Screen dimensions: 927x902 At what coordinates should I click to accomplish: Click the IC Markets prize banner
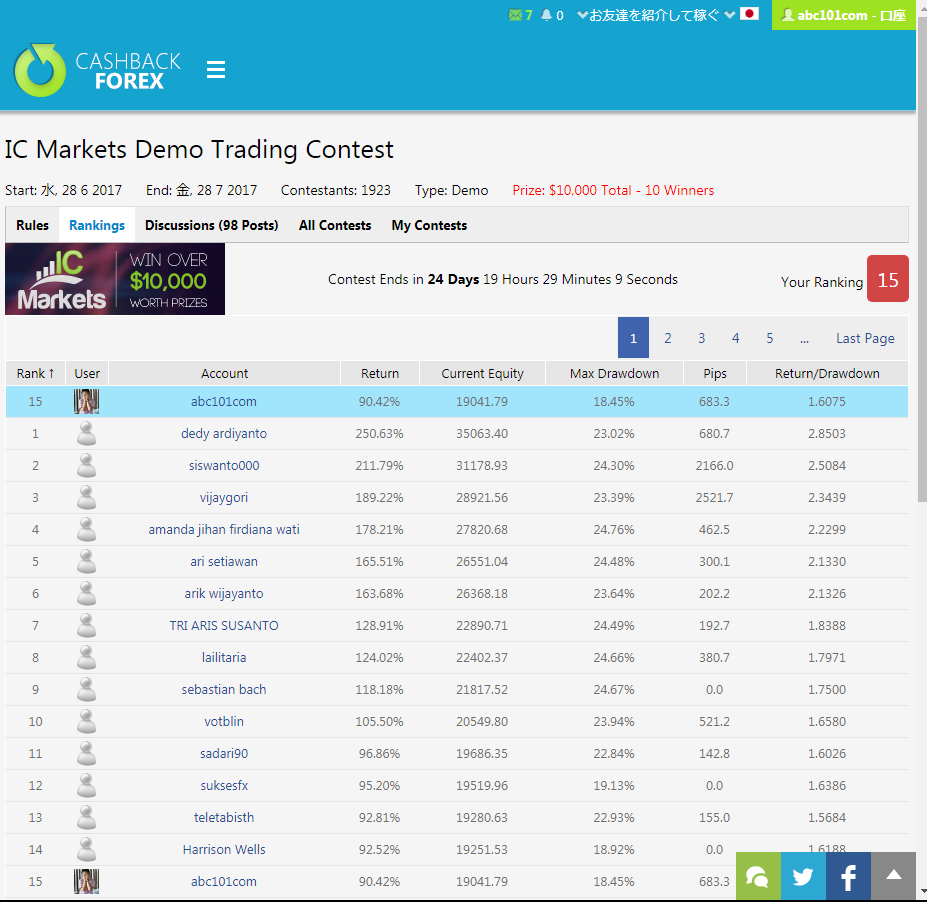(x=115, y=278)
